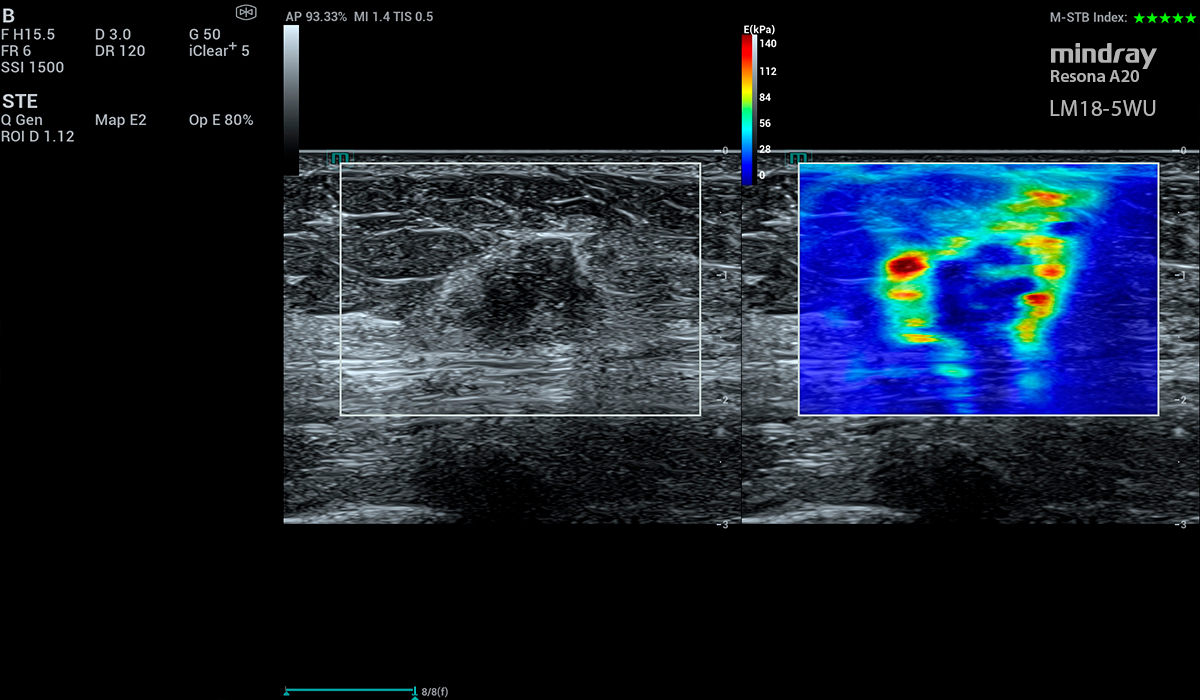Select the red stiff spot in elastogram
The width and height of the screenshot is (1200, 700).
click(906, 265)
